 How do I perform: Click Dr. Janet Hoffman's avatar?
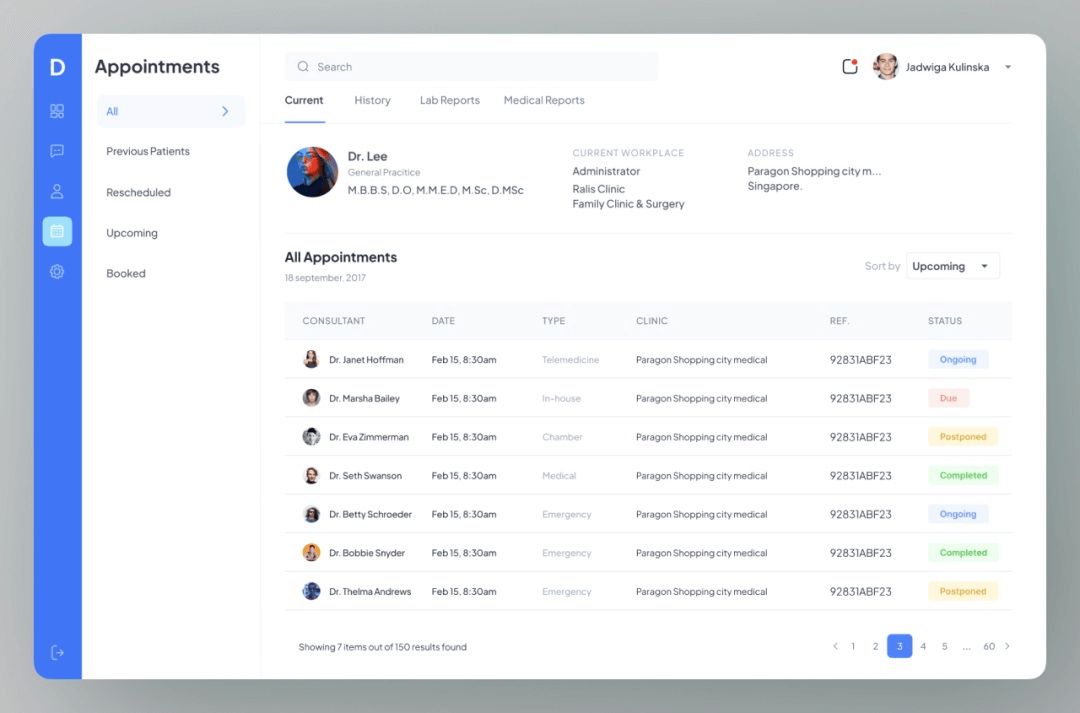pyautogui.click(x=311, y=359)
